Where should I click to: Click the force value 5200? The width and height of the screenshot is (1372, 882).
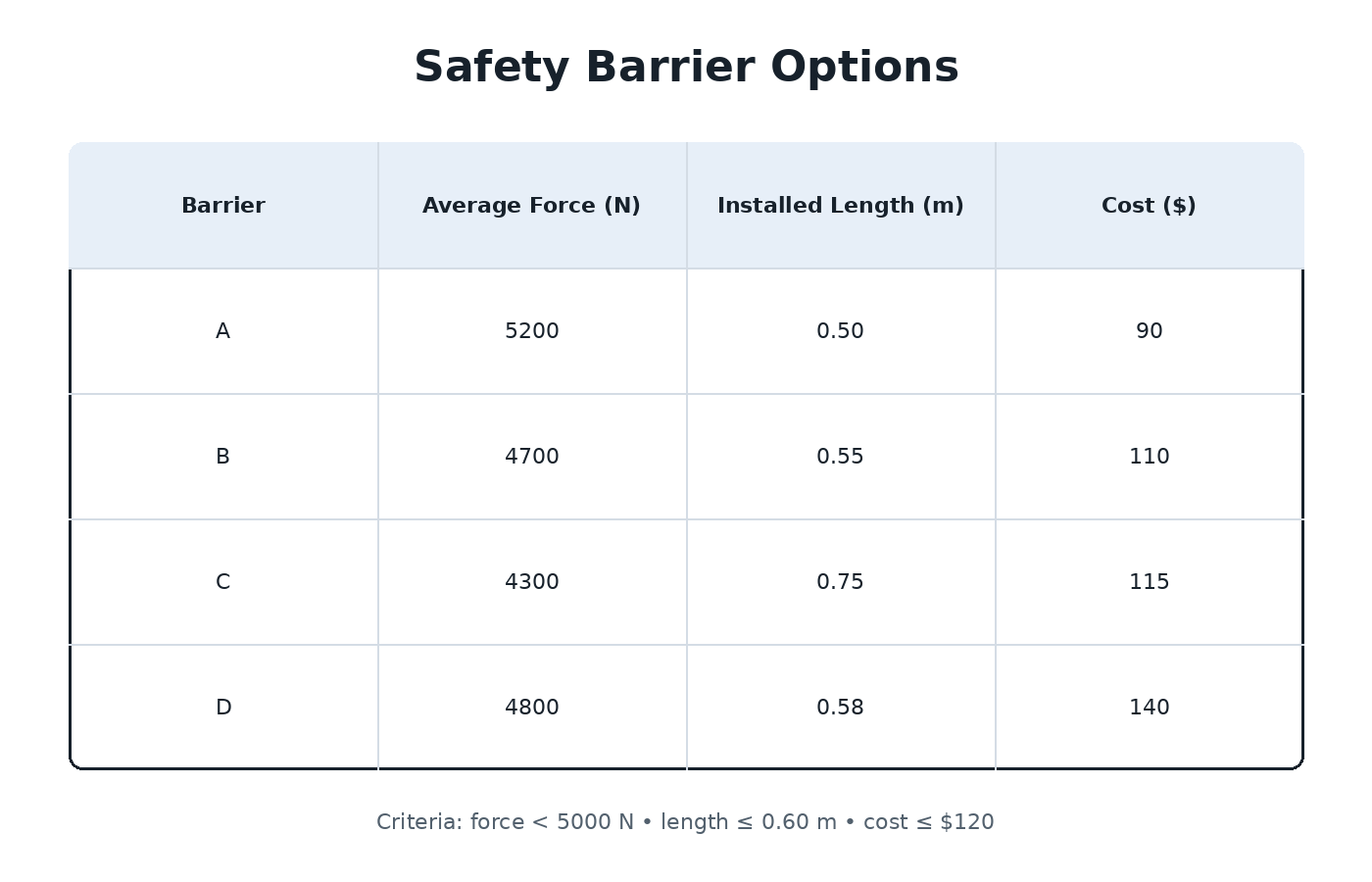(x=532, y=331)
